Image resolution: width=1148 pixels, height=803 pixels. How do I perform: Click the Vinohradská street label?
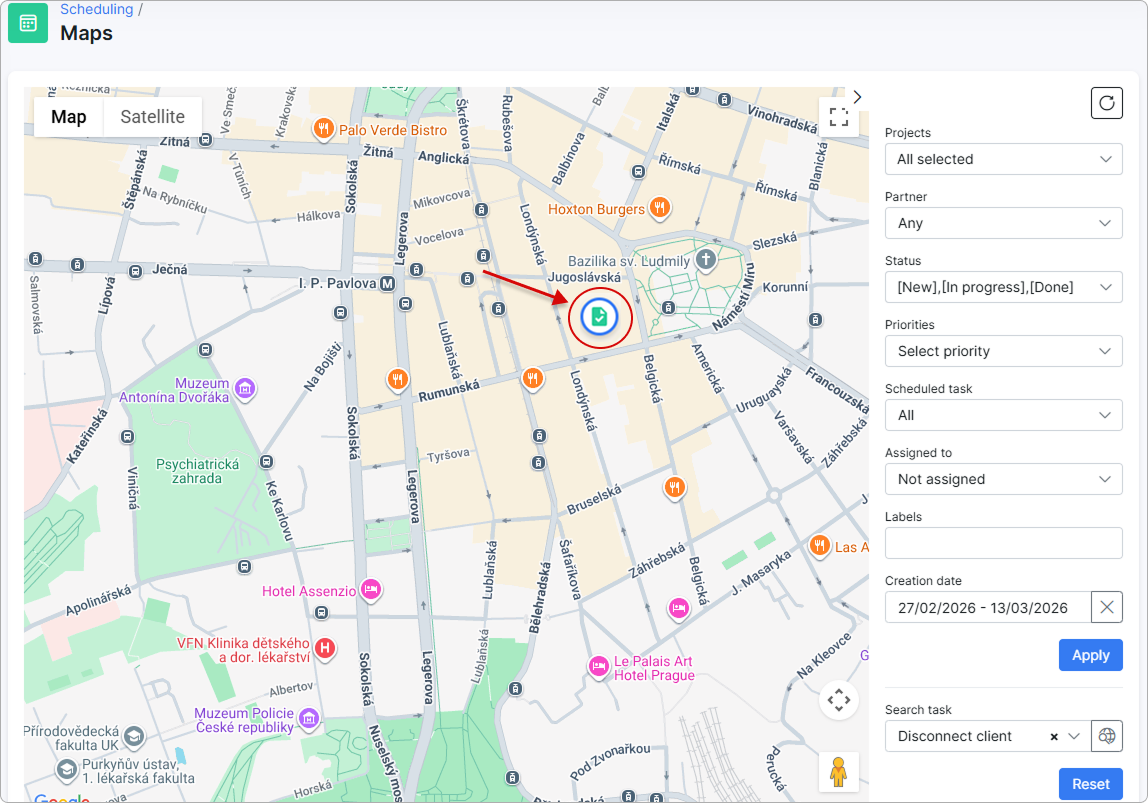[782, 119]
